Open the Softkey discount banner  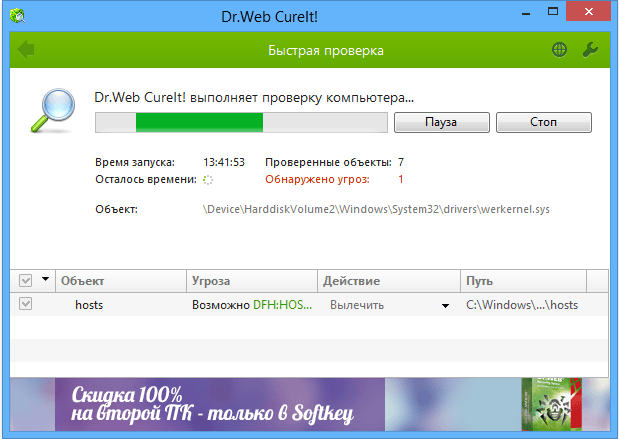(220, 404)
